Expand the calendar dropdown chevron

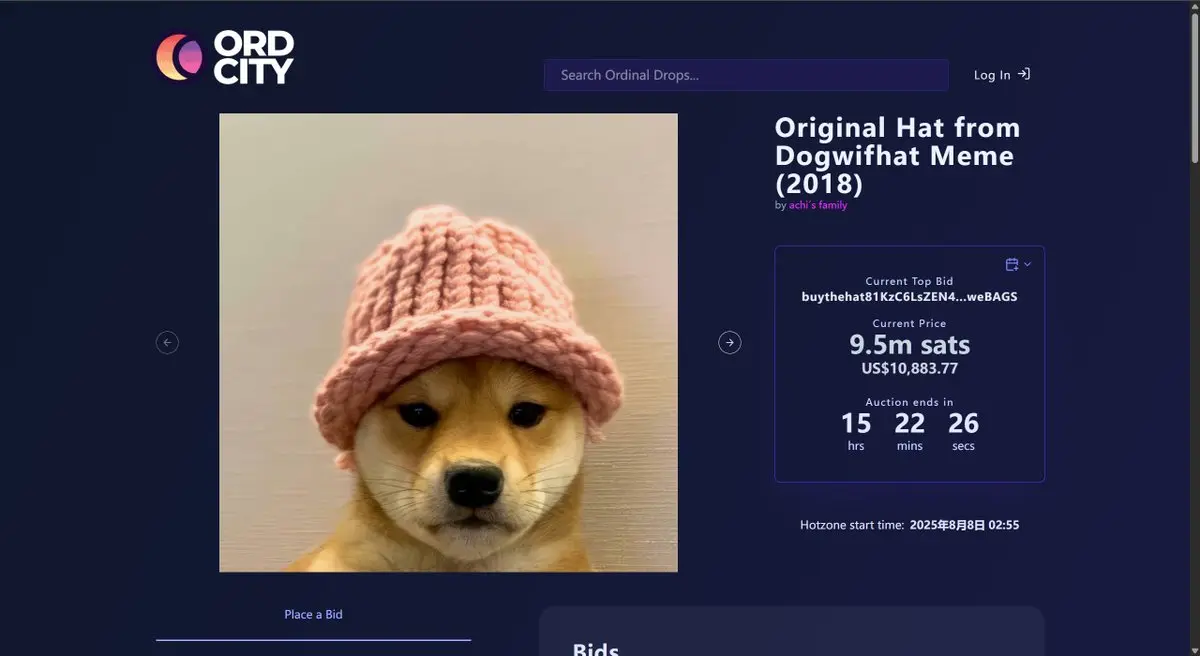click(1027, 264)
